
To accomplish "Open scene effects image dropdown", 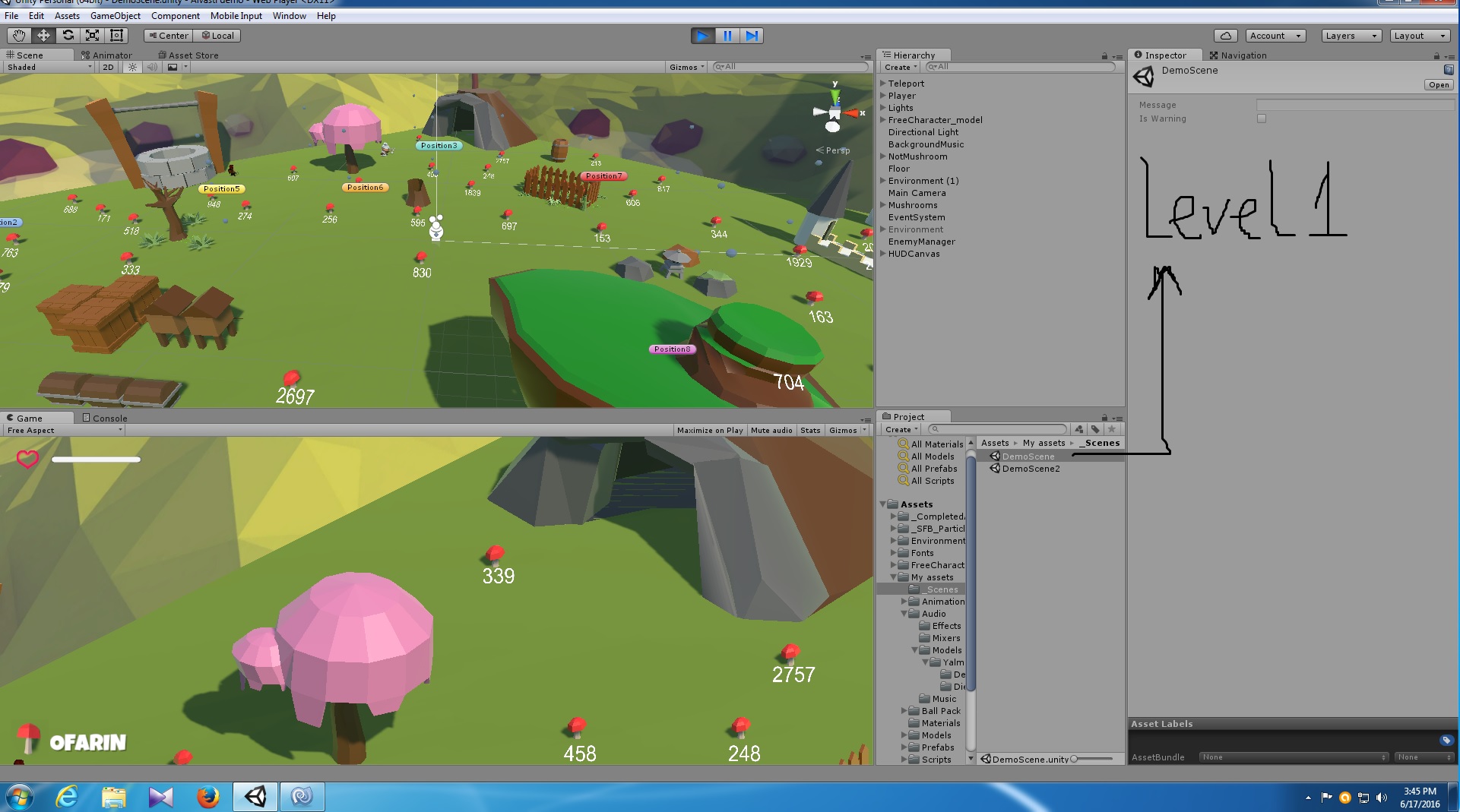I will (x=177, y=67).
